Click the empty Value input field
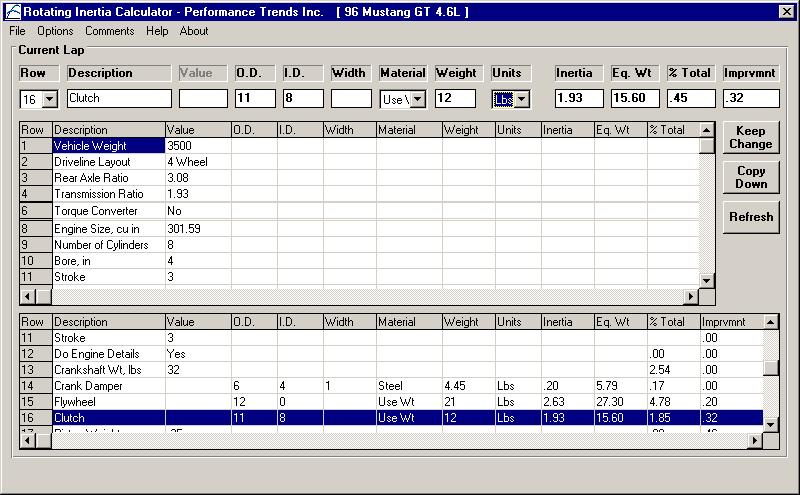This screenshot has height=495, width=800. [x=203, y=98]
